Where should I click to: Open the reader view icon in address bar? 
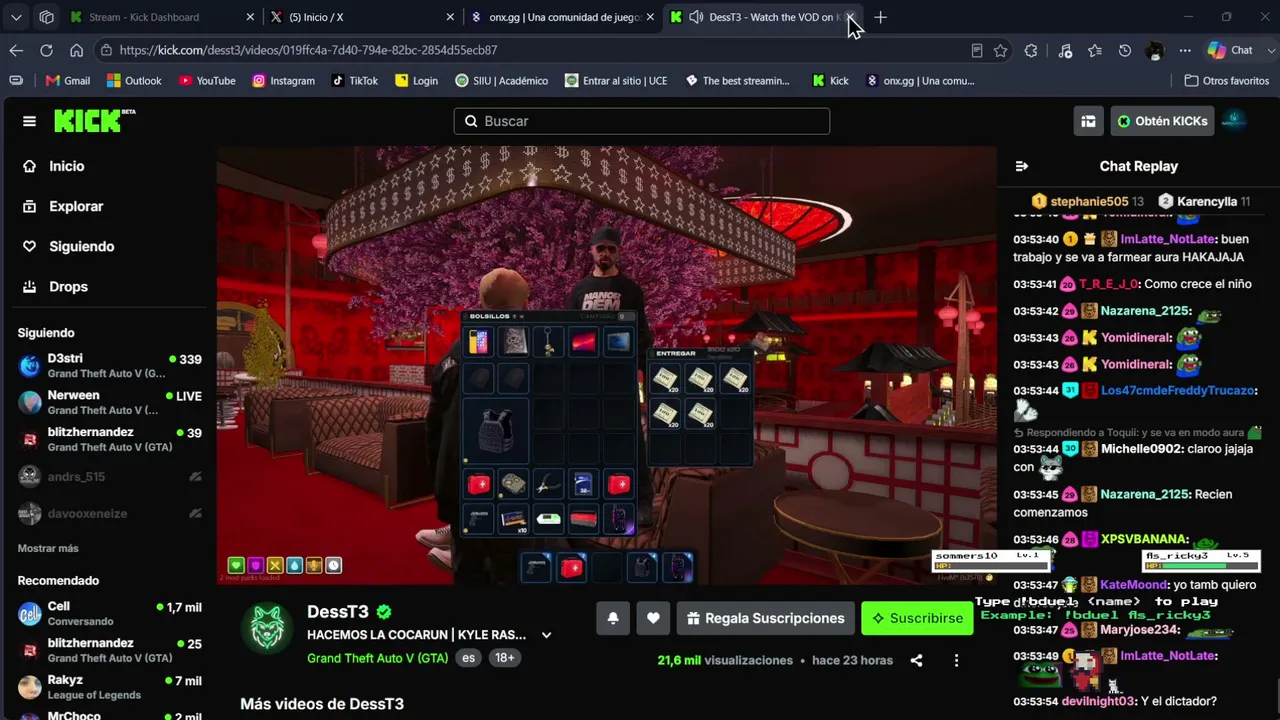click(977, 50)
